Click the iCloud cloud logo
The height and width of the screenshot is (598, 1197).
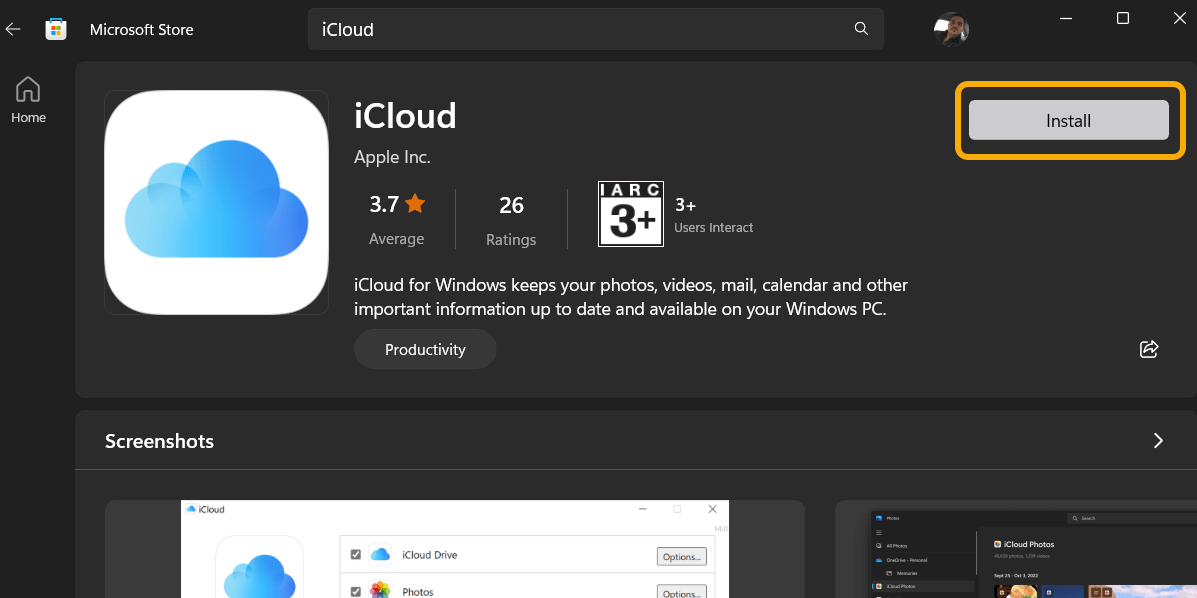[x=216, y=201]
